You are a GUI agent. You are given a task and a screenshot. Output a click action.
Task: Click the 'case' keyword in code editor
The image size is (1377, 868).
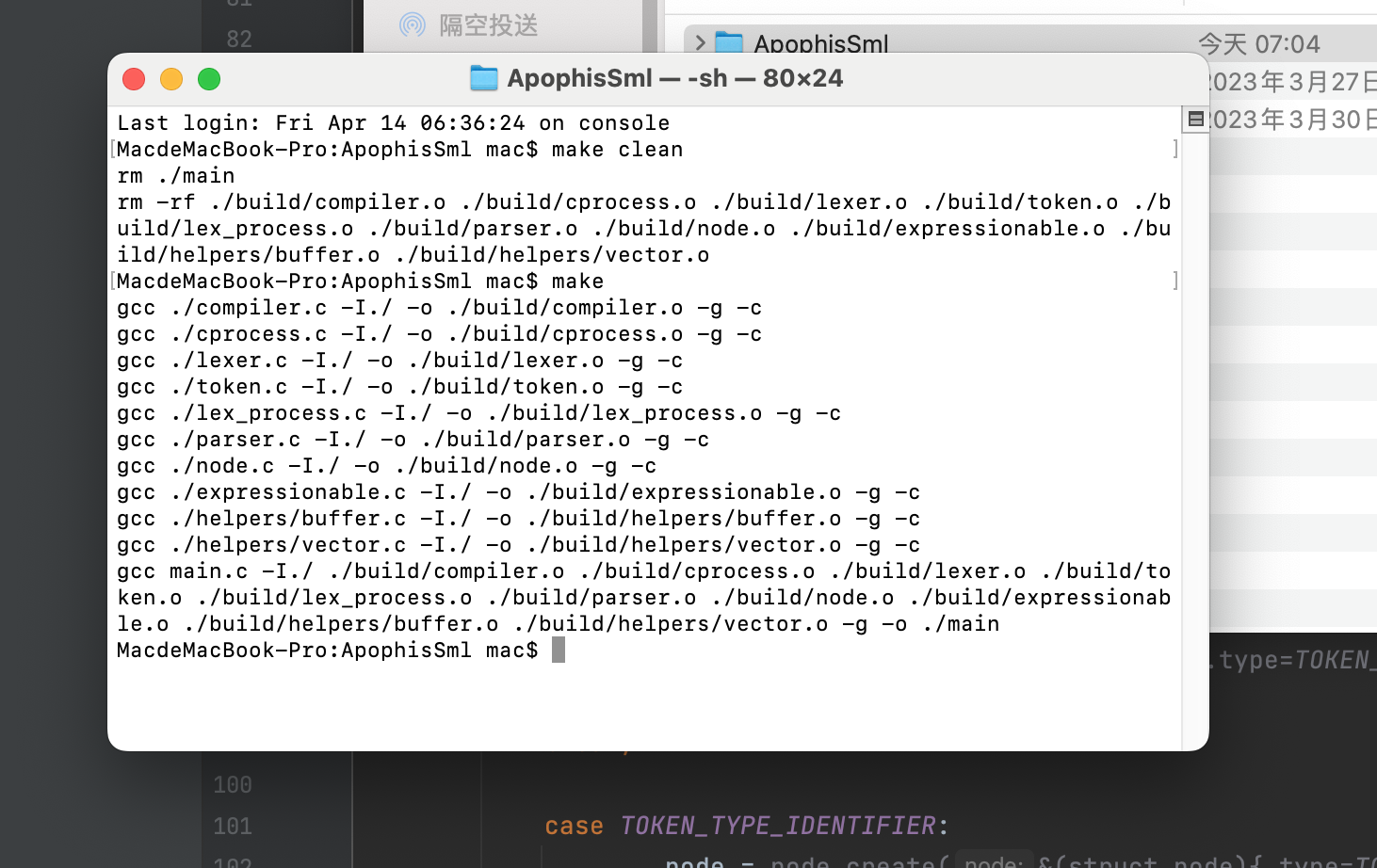click(x=574, y=826)
